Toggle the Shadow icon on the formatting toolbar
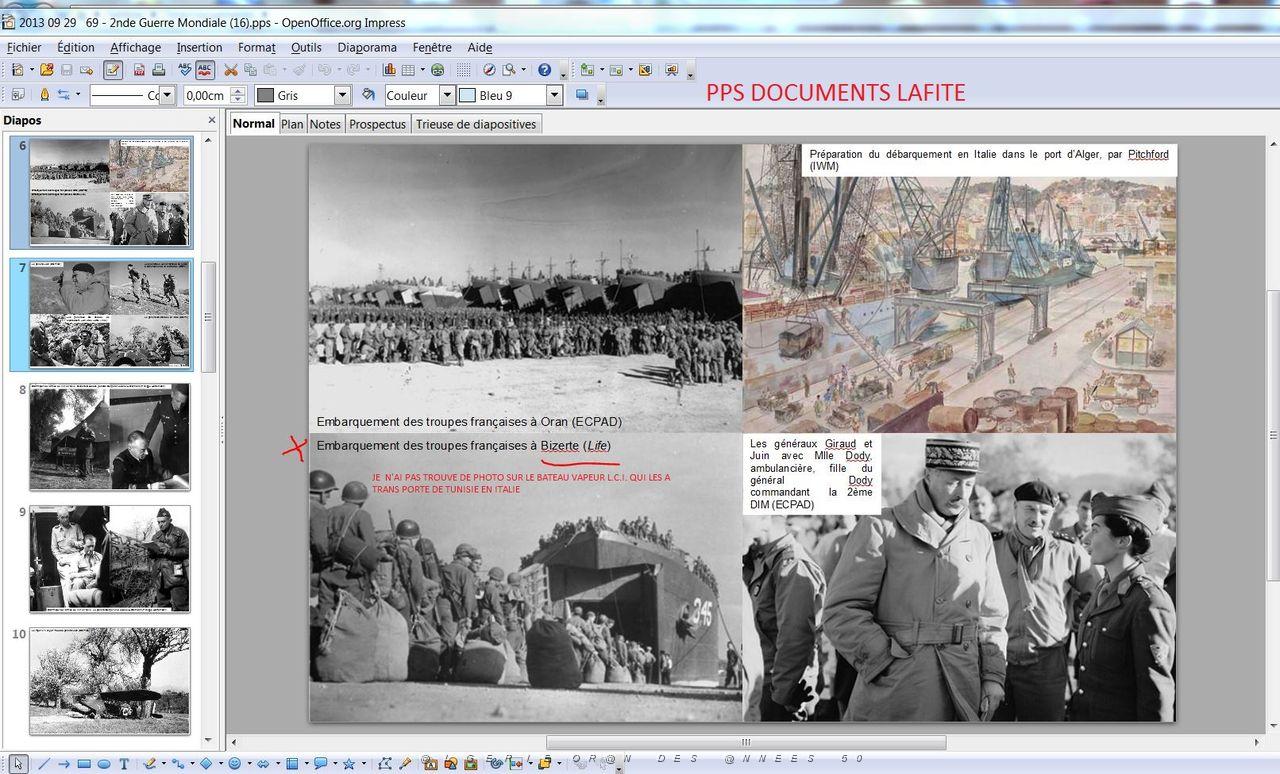 pyautogui.click(x=582, y=95)
